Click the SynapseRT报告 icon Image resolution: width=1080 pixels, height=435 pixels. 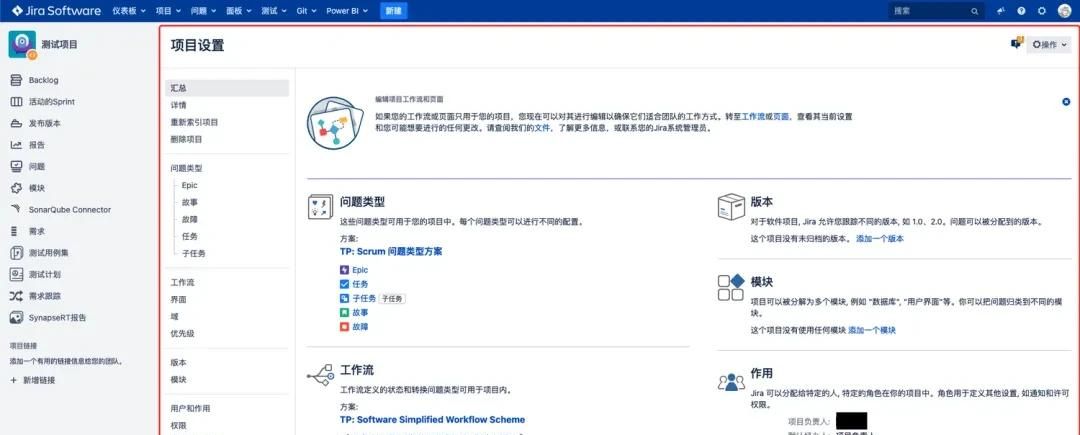pos(16,318)
